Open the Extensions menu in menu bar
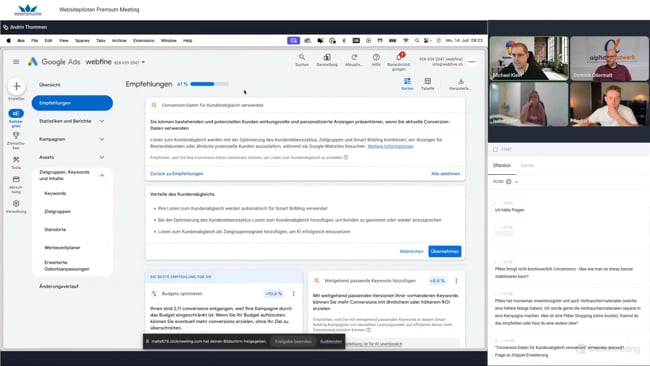This screenshot has height=366, width=650. [143, 41]
